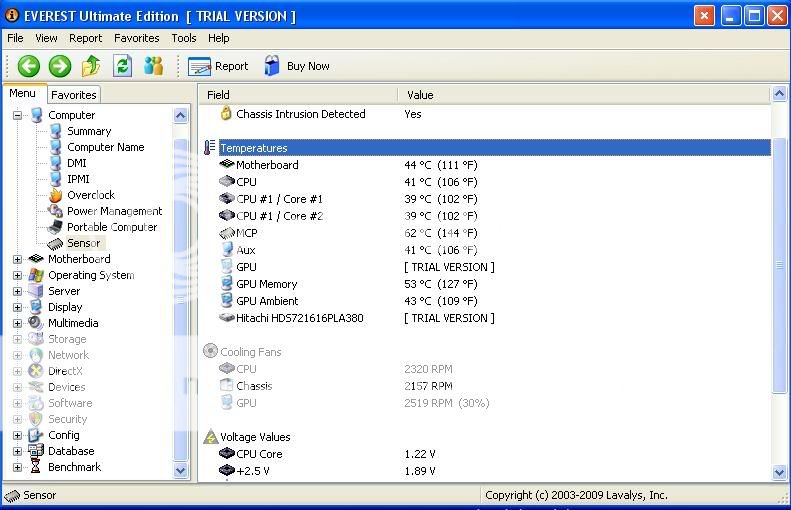The height and width of the screenshot is (510, 791).
Task: Expand the Operating System tree node
Action: pos(17,275)
